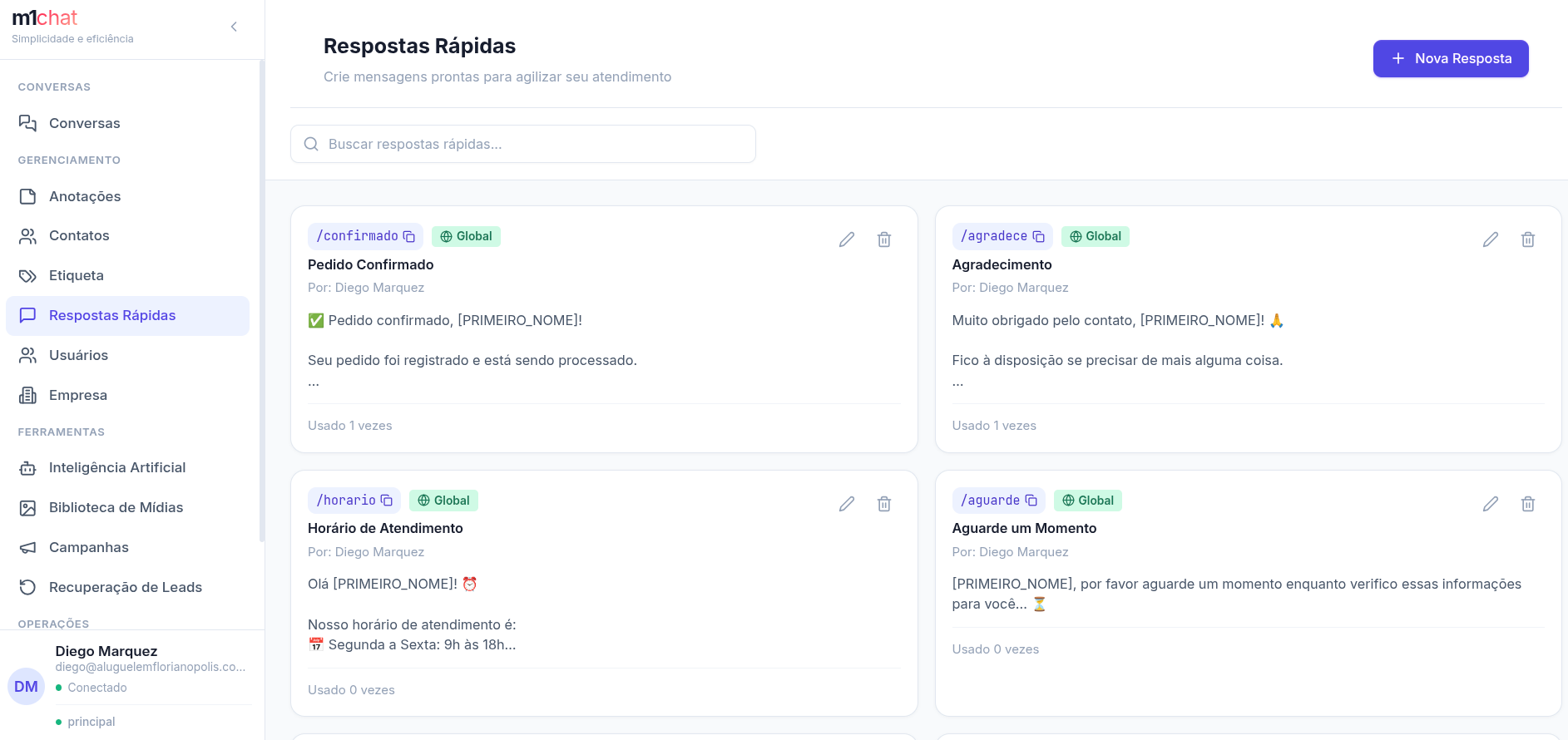This screenshot has width=1568, height=740.
Task: Open Recuperação de Leads
Action: (x=127, y=588)
